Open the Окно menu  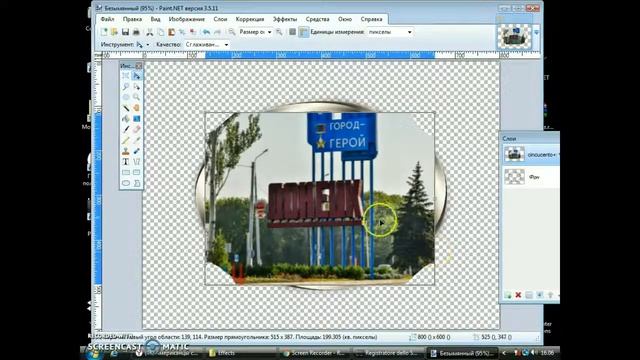(x=345, y=19)
